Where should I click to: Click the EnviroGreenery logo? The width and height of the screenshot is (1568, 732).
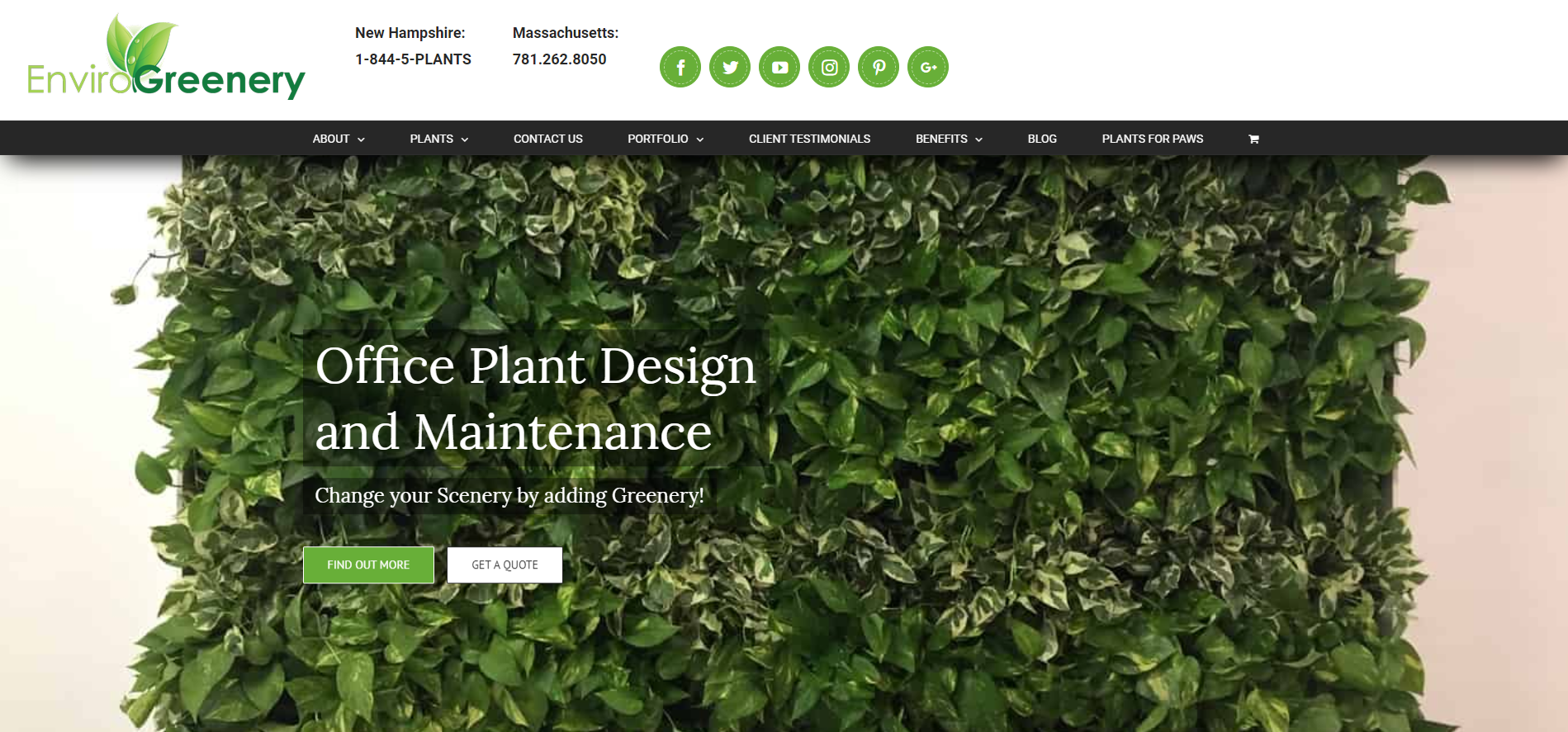(166, 58)
